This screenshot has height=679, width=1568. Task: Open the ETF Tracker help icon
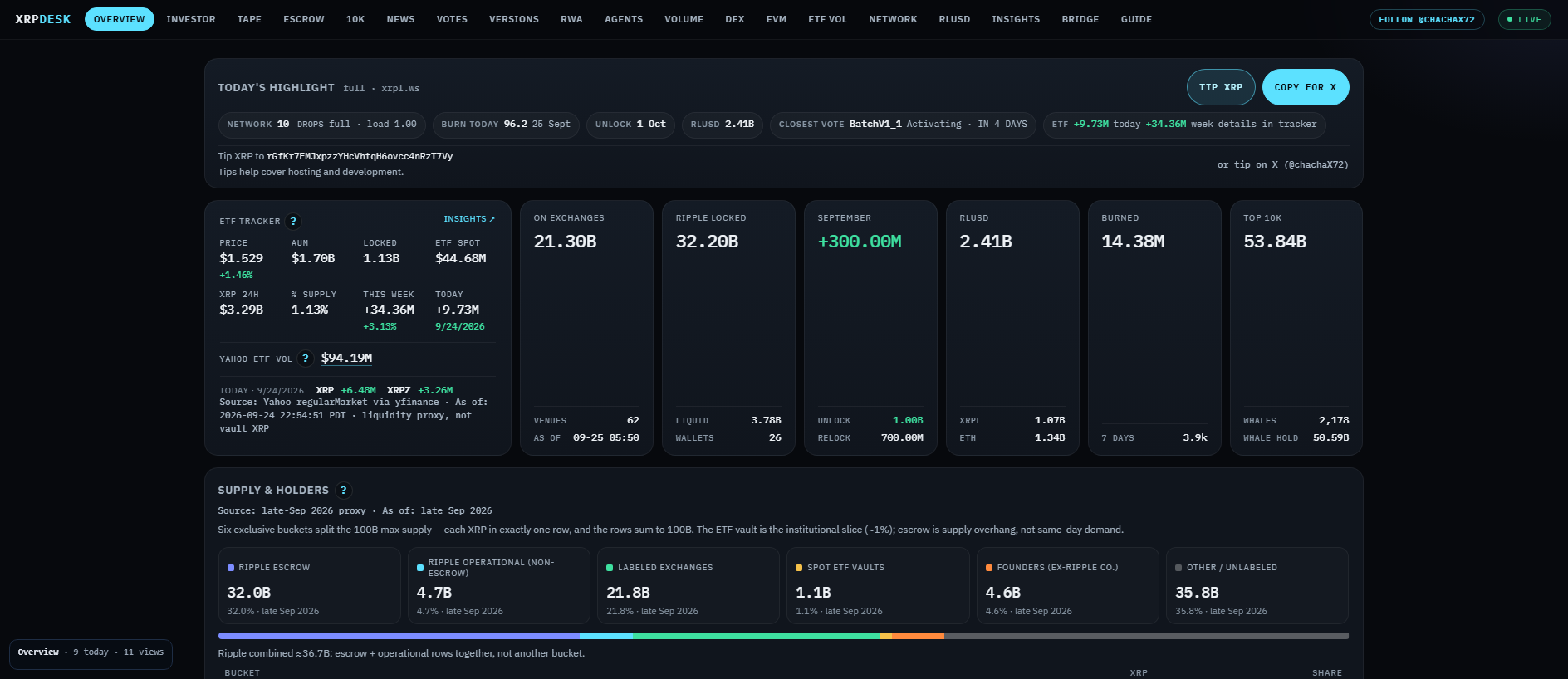[293, 222]
